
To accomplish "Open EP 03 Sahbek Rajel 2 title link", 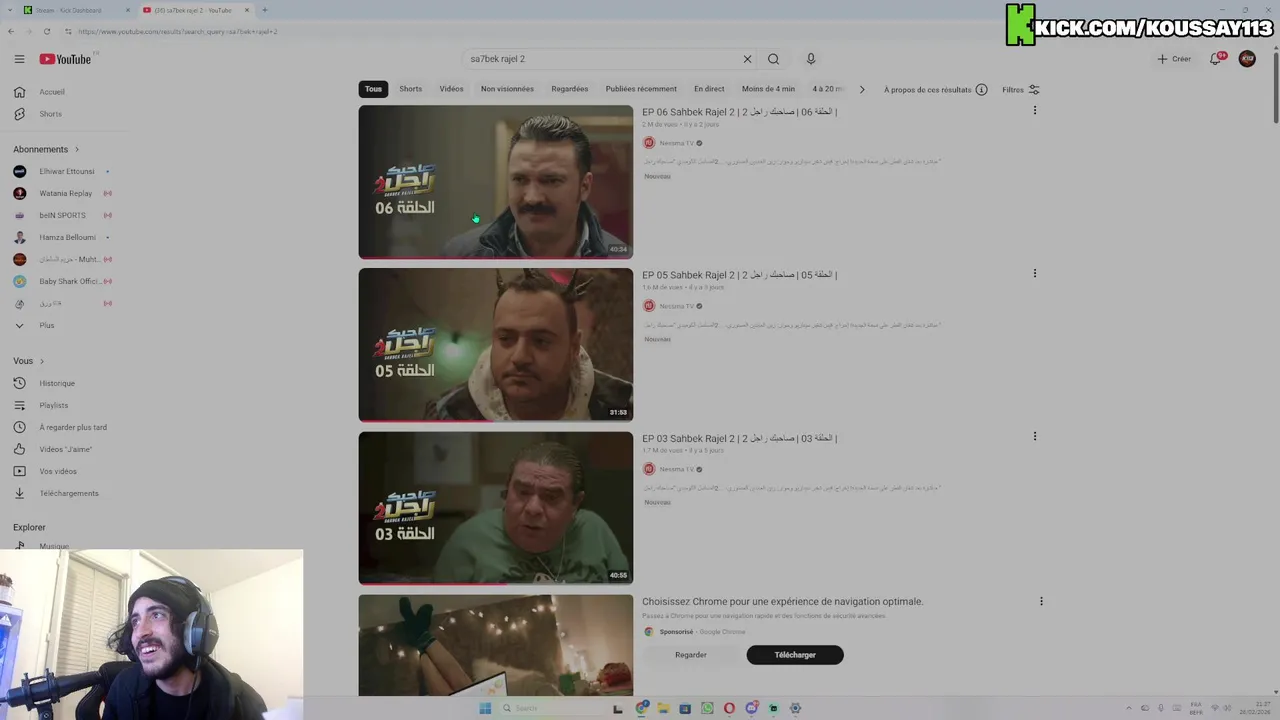I will coord(740,438).
